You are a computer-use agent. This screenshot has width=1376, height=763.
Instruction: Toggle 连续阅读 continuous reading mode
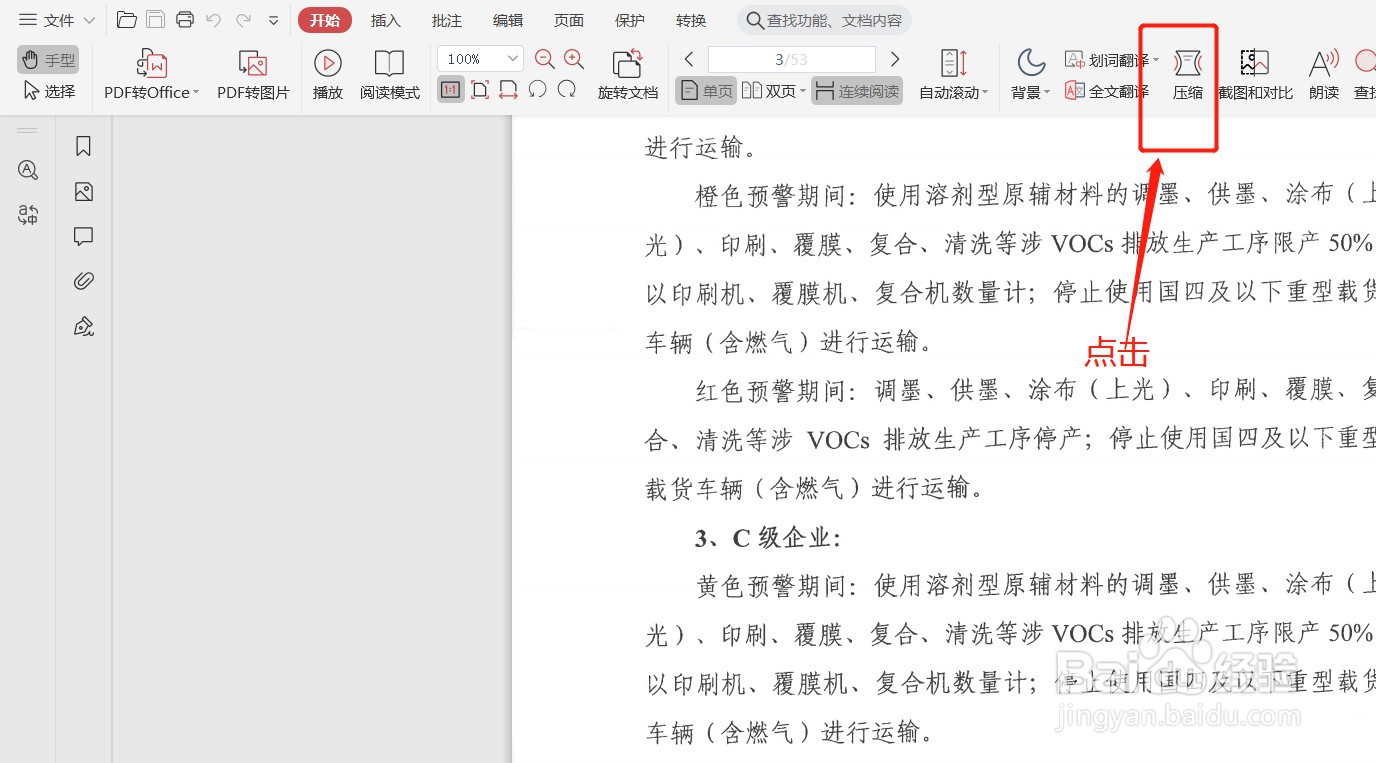click(x=857, y=90)
